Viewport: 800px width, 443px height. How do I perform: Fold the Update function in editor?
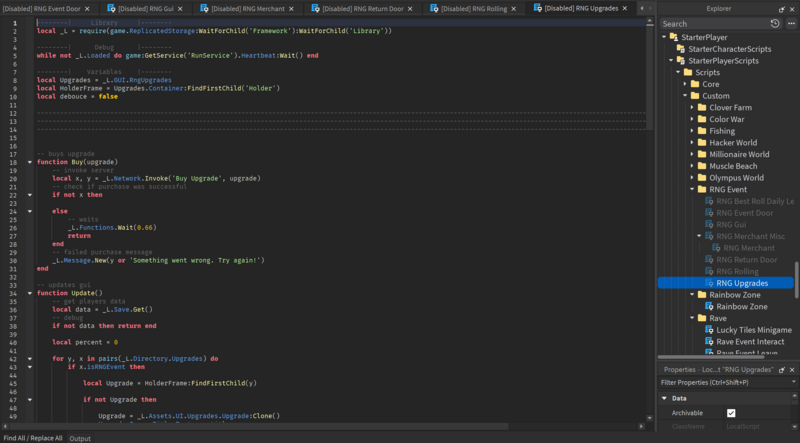pos(30,293)
